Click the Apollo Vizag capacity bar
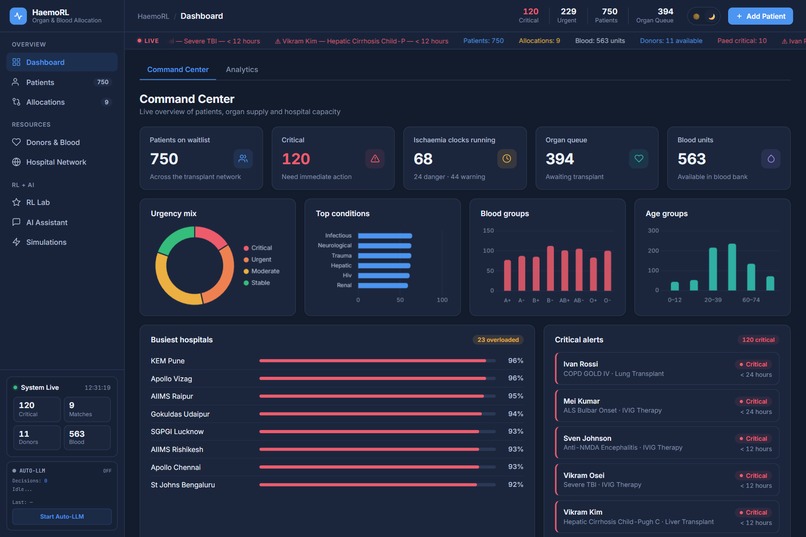The height and width of the screenshot is (537, 806). (377, 378)
